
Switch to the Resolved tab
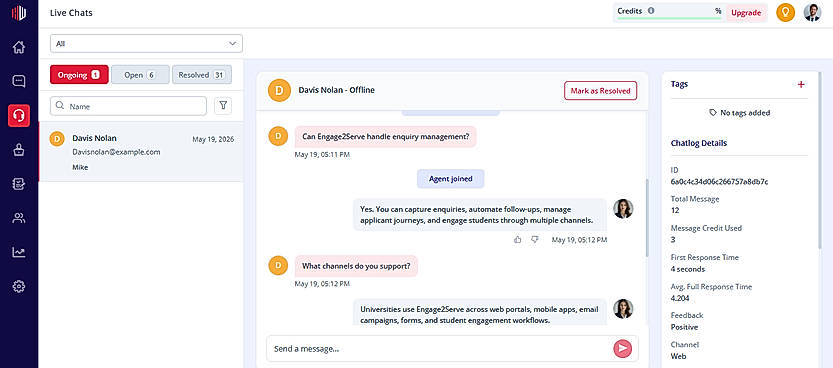pos(202,75)
